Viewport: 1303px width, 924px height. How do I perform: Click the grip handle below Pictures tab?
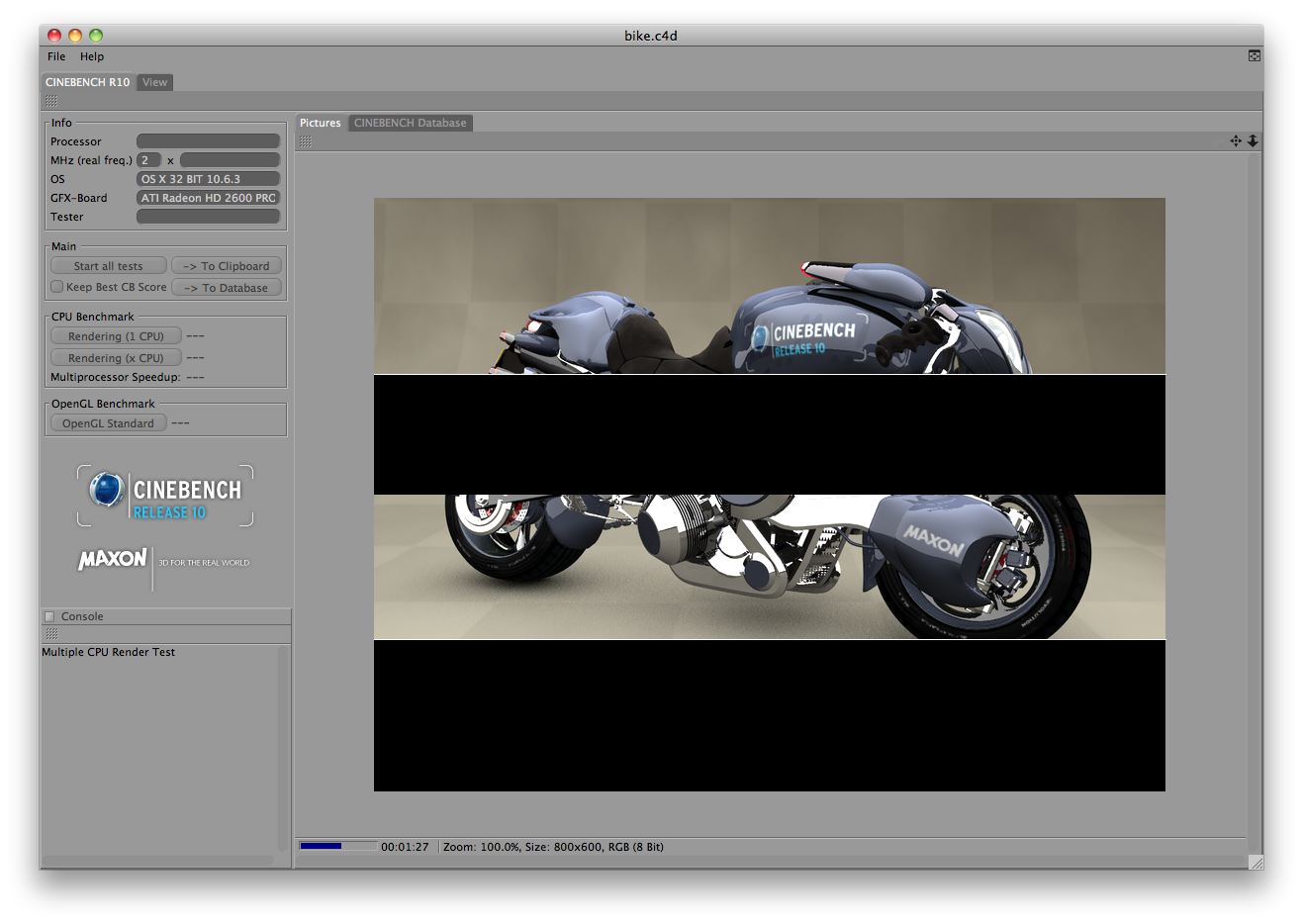click(x=306, y=141)
